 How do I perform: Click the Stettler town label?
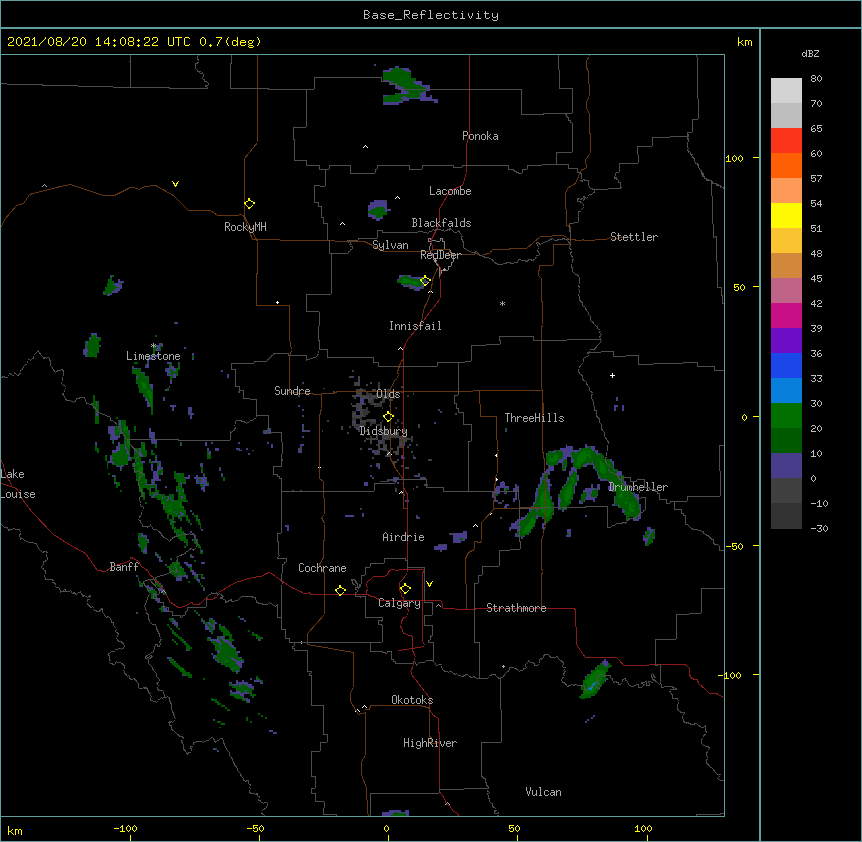pos(634,237)
